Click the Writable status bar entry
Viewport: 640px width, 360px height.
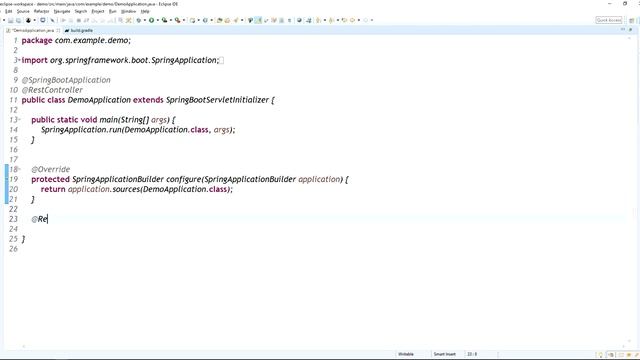point(406,354)
